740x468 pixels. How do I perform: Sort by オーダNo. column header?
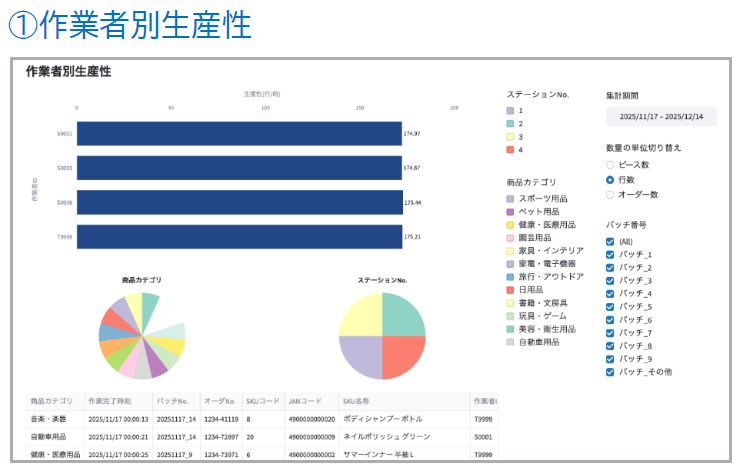[221, 401]
